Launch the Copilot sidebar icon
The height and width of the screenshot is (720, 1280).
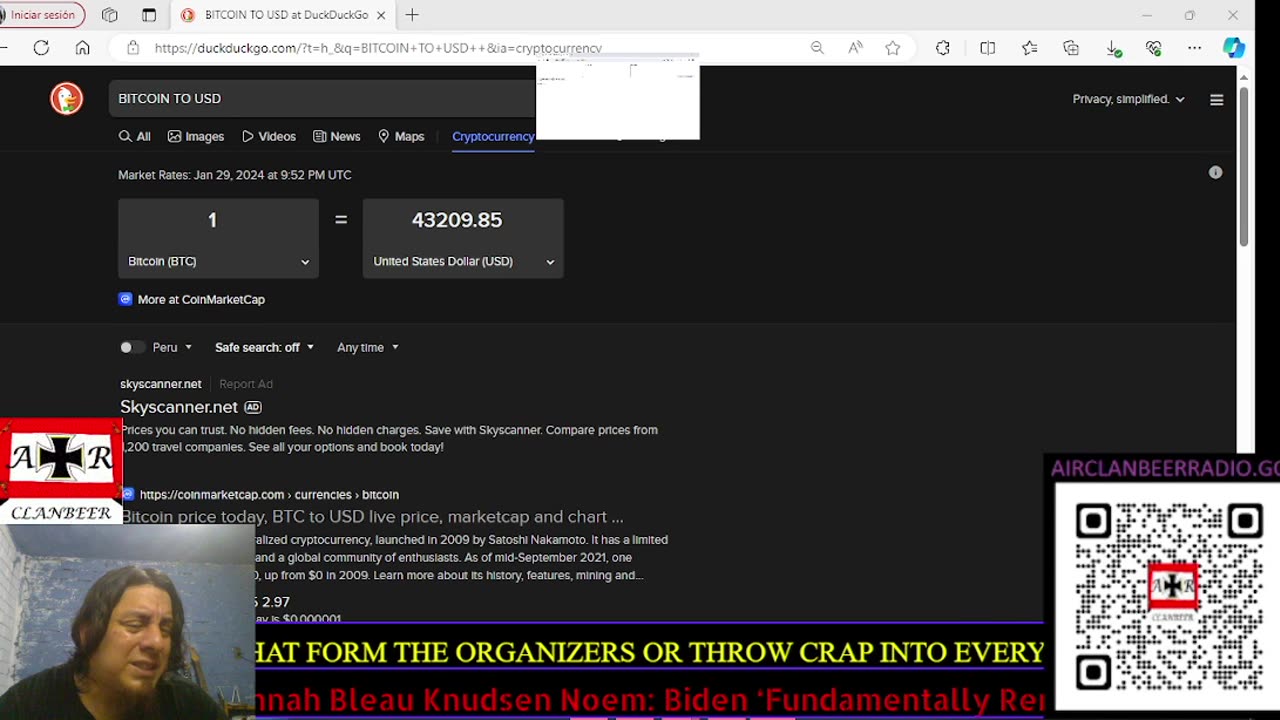tap(1234, 48)
